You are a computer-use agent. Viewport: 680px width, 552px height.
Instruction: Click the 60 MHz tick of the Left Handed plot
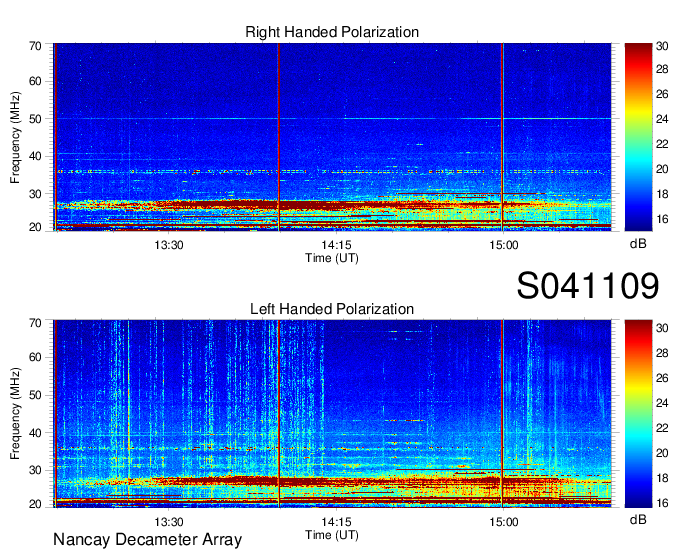point(35,357)
